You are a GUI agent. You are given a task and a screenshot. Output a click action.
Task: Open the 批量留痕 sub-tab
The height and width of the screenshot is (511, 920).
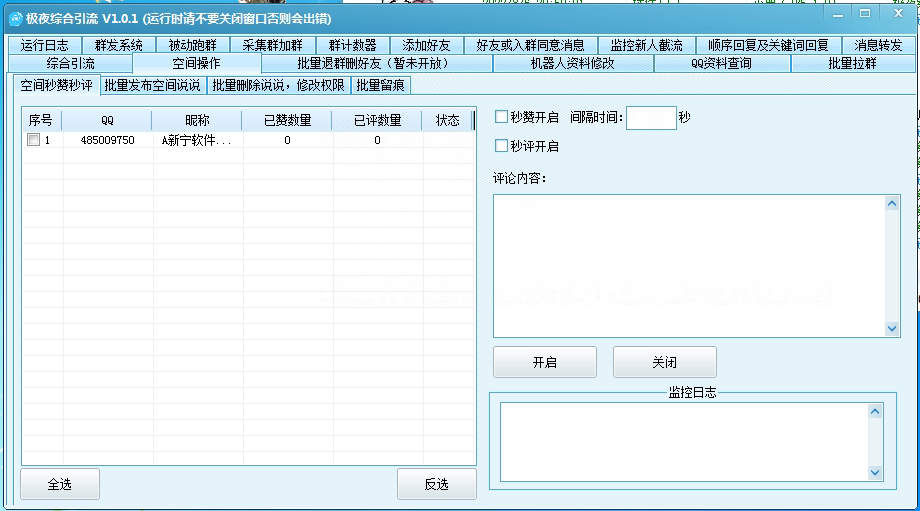(381, 85)
